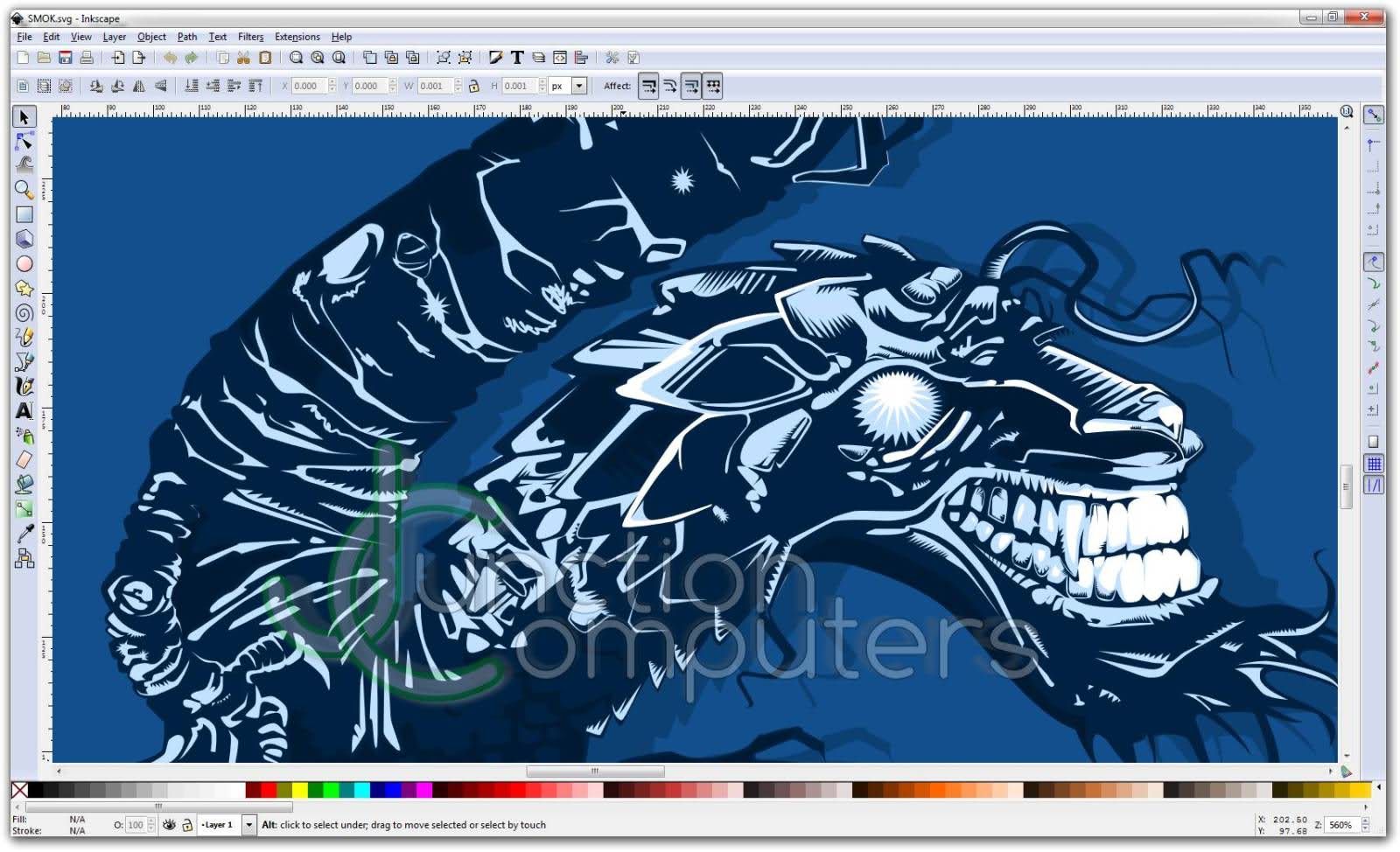This screenshot has width=1400, height=852.
Task: Select the Dropper color picker tool
Action: coord(24,534)
